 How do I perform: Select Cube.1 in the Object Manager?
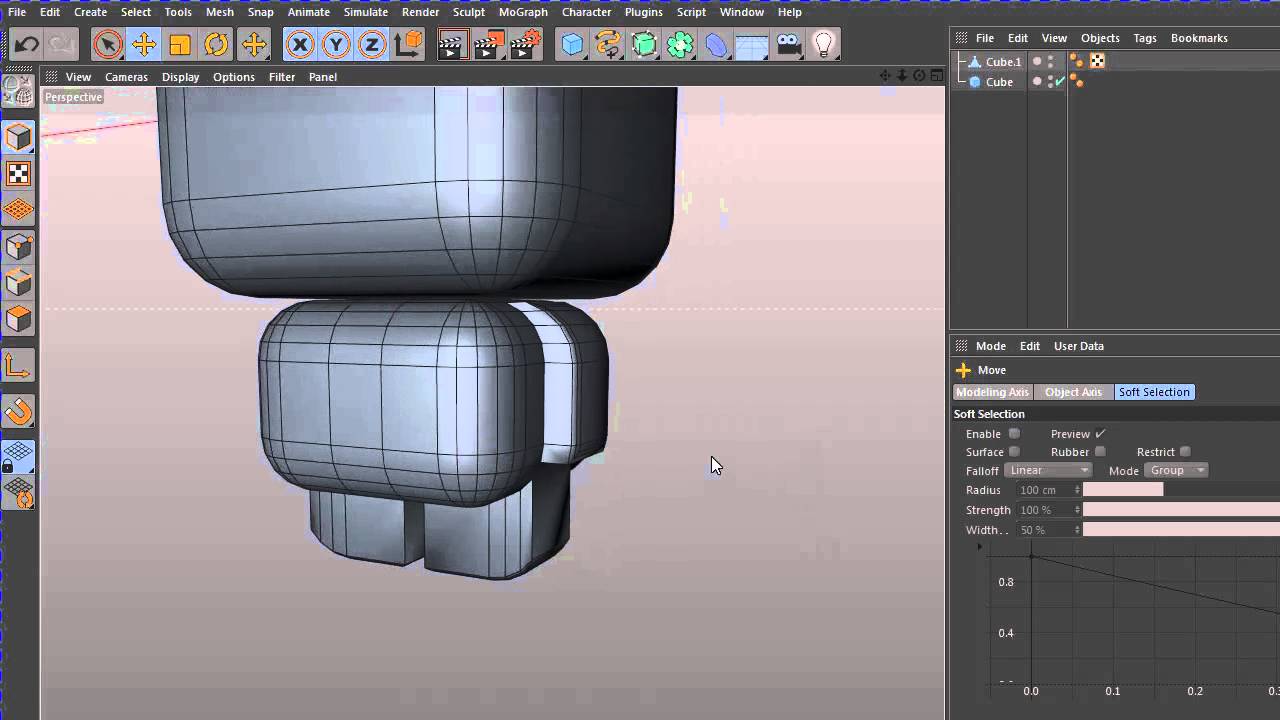[1003, 62]
